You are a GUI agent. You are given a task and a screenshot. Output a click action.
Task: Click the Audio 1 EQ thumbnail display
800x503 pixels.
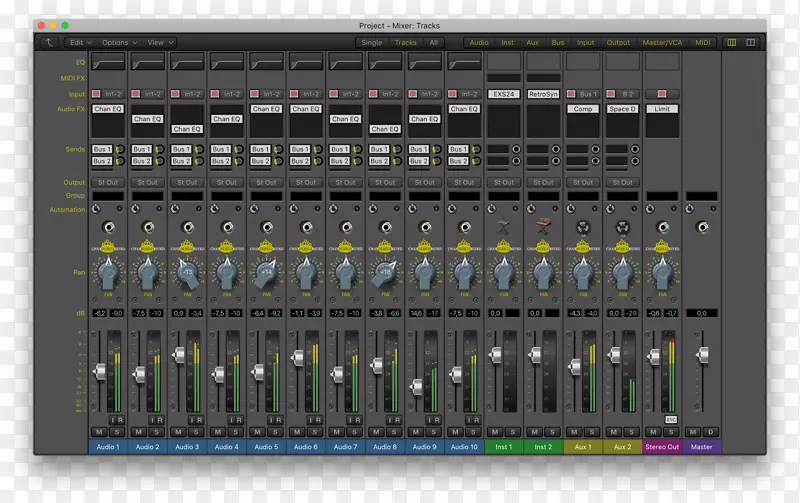[x=108, y=62]
